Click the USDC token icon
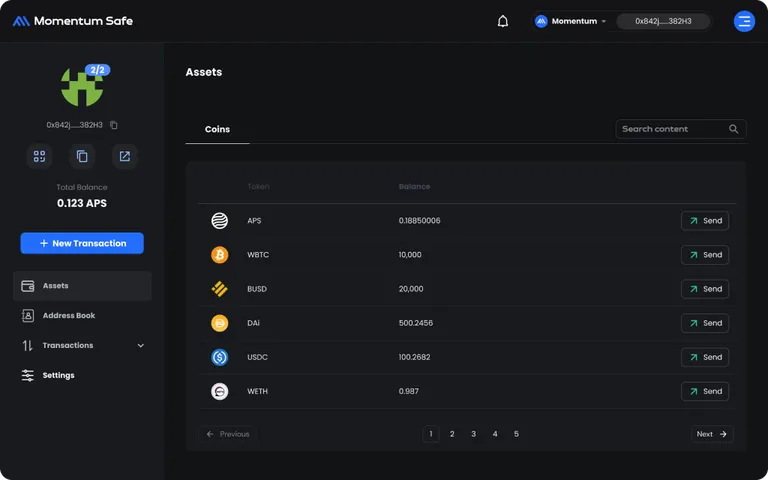768x480 pixels. [x=219, y=357]
